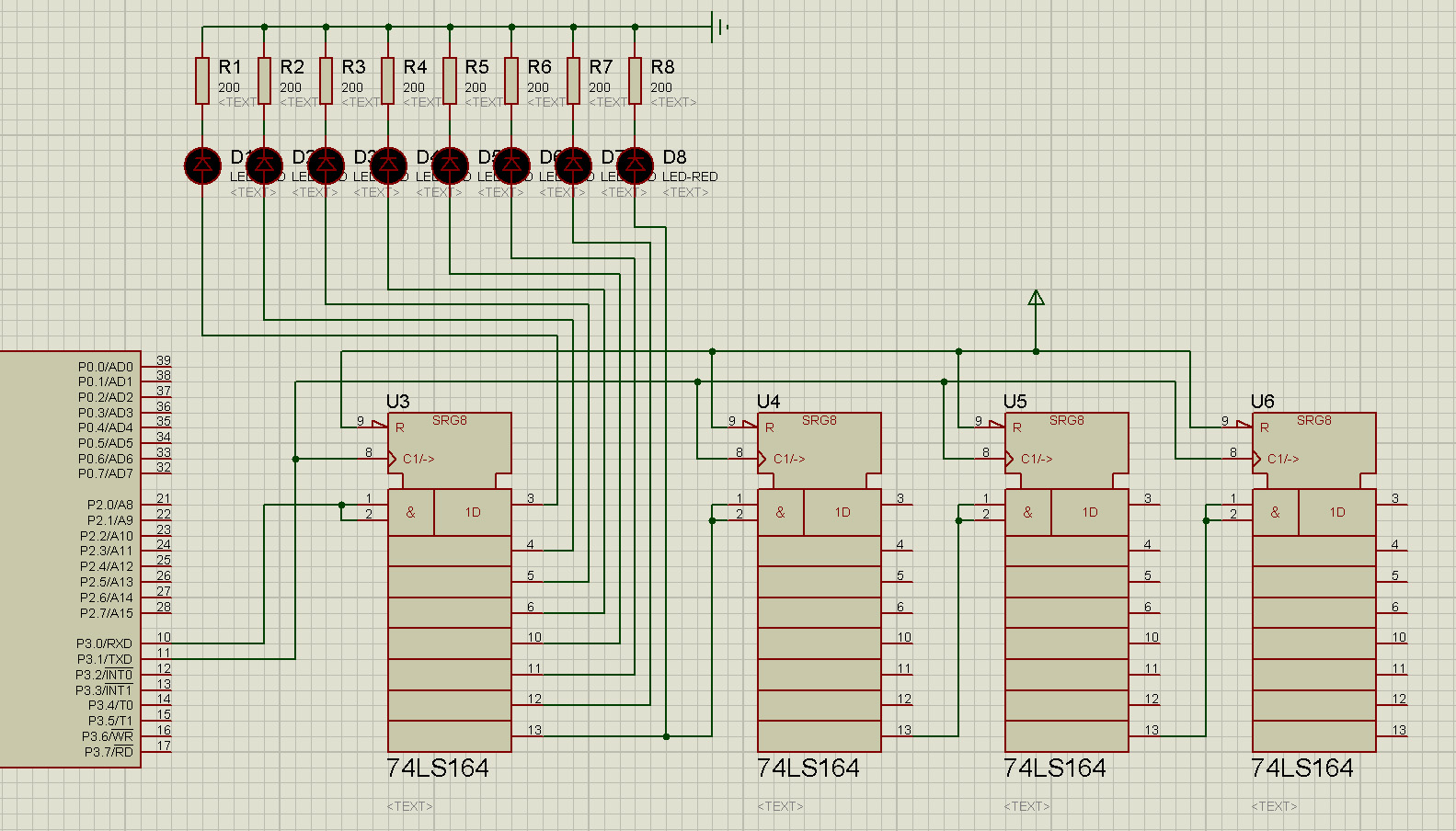Screen dimensions: 1456x831
Task: Select the U3 shift register body
Action: click(x=450, y=582)
